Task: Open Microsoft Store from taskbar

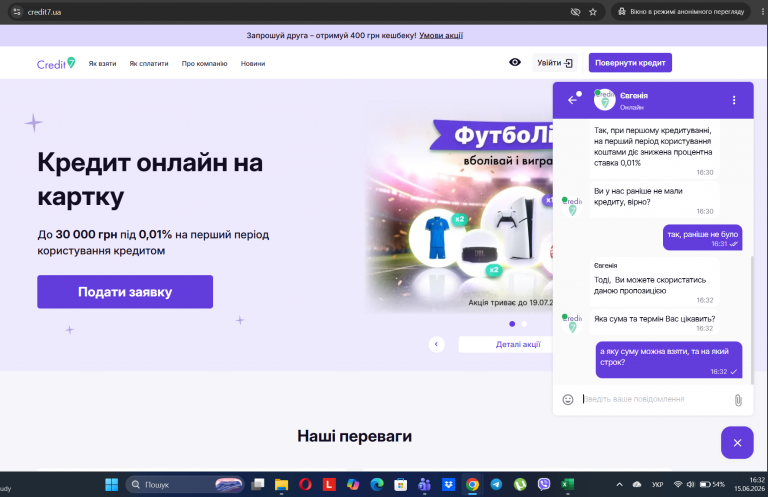Action: pos(401,484)
